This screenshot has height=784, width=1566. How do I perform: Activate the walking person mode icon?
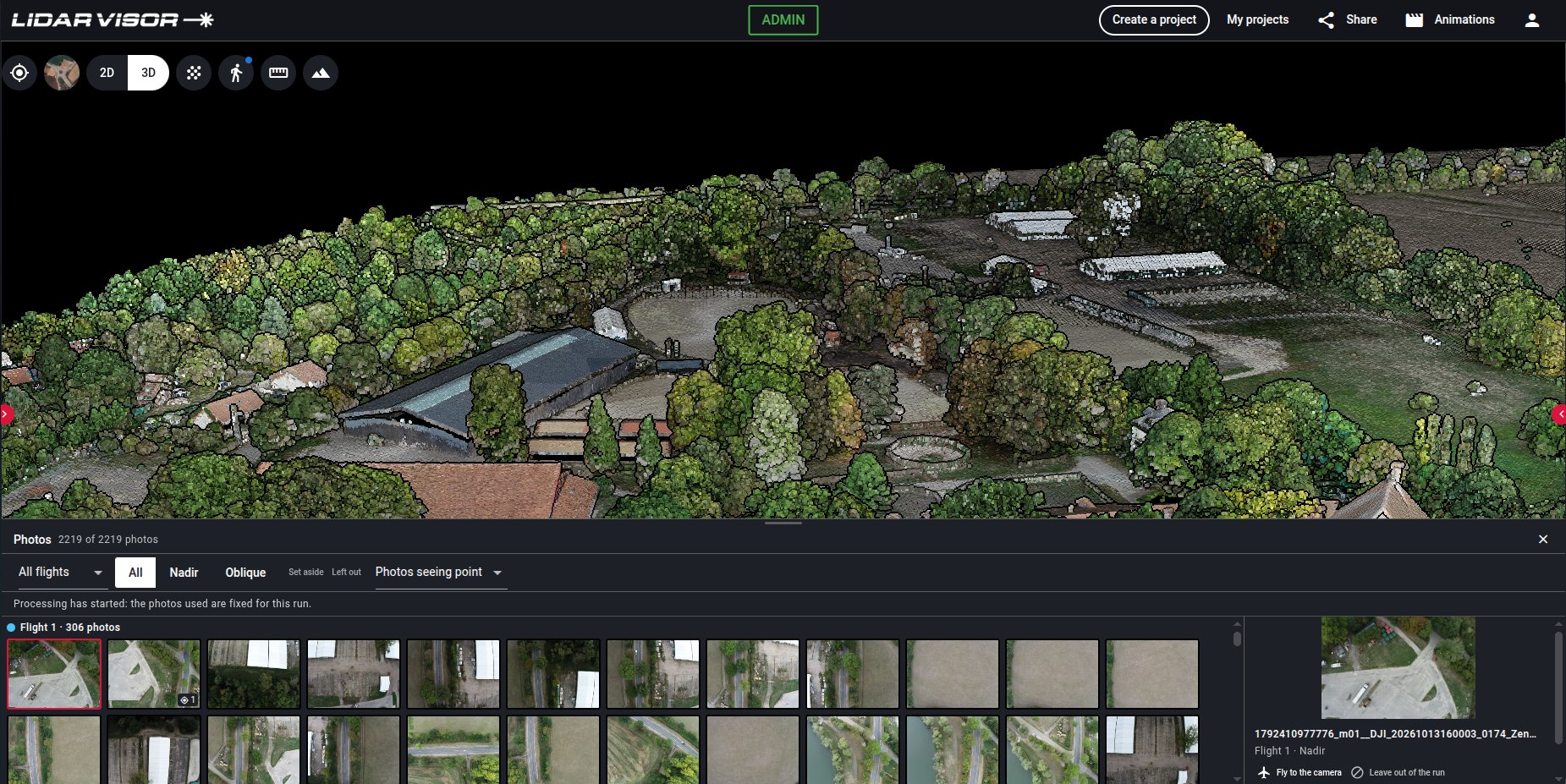tap(236, 73)
